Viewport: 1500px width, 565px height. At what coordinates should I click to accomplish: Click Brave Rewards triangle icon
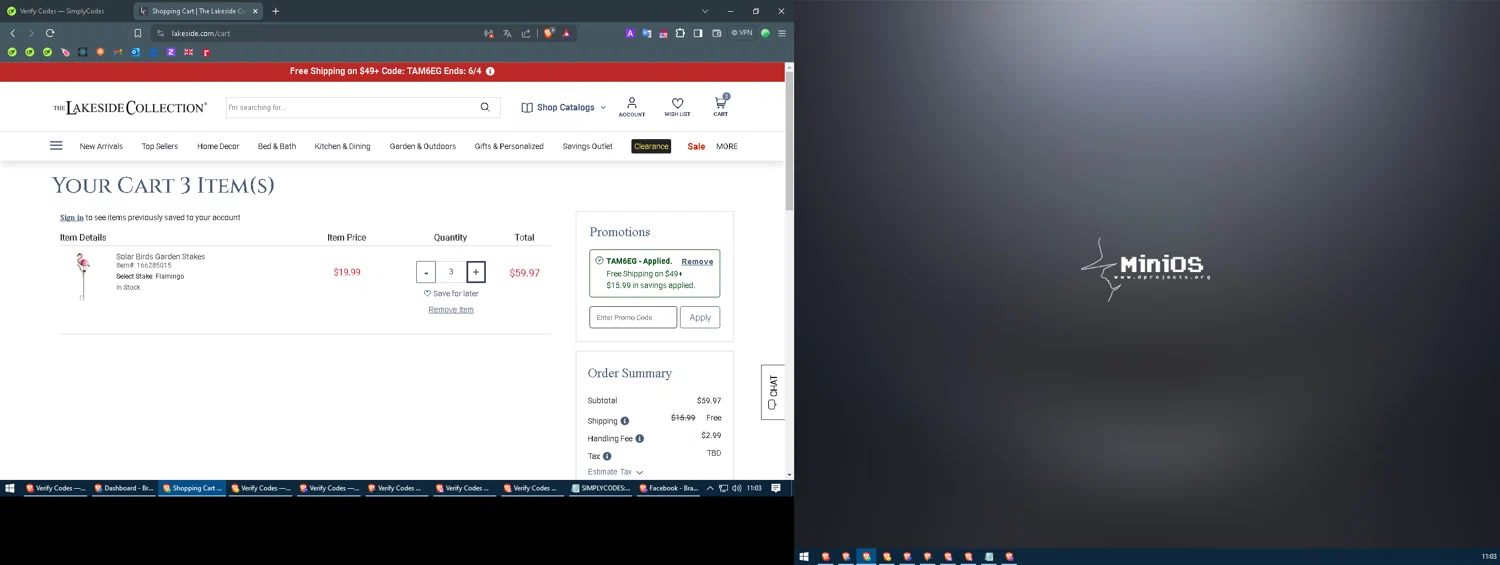566,33
